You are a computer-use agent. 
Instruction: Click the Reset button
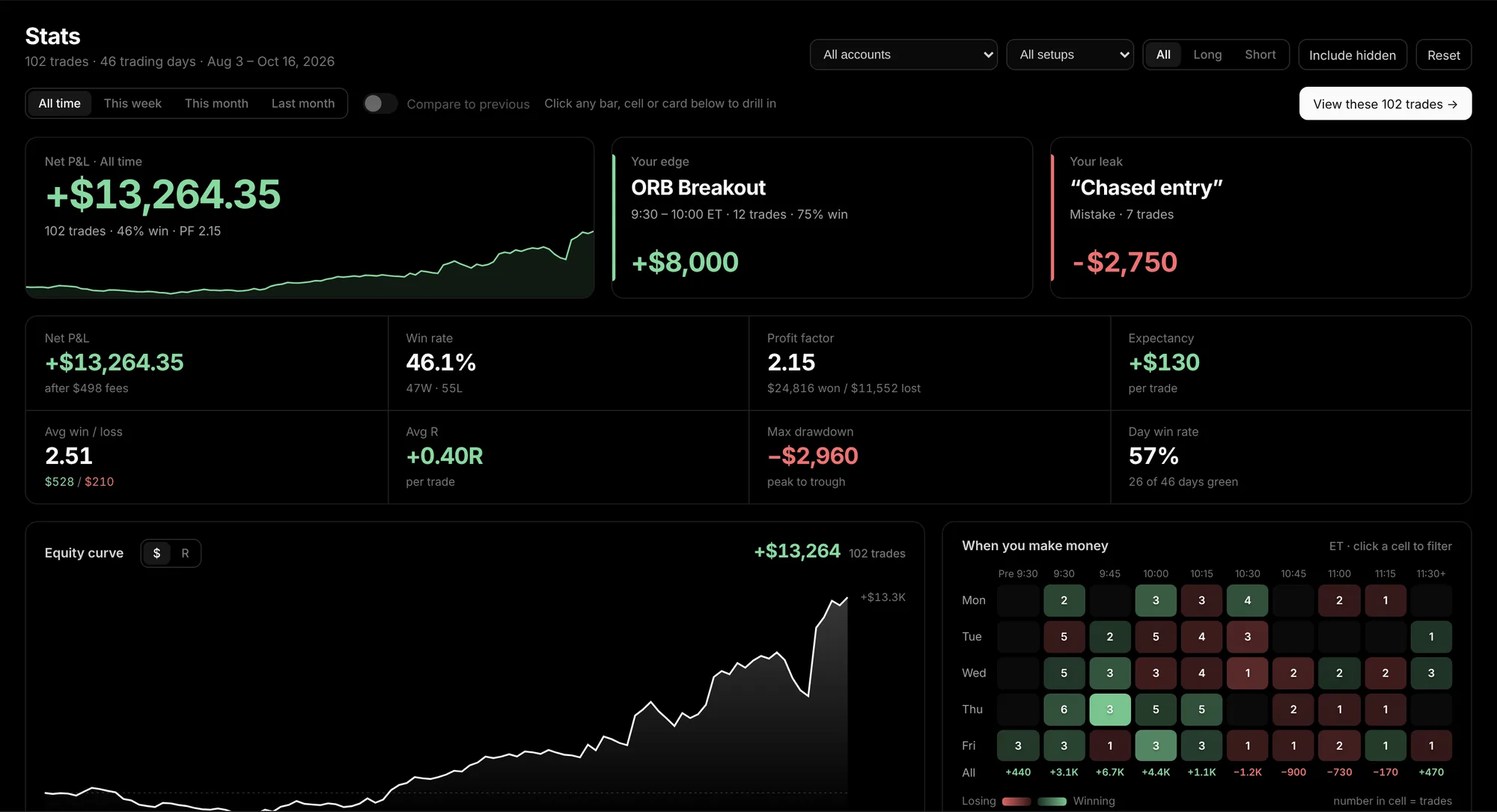pos(1443,55)
